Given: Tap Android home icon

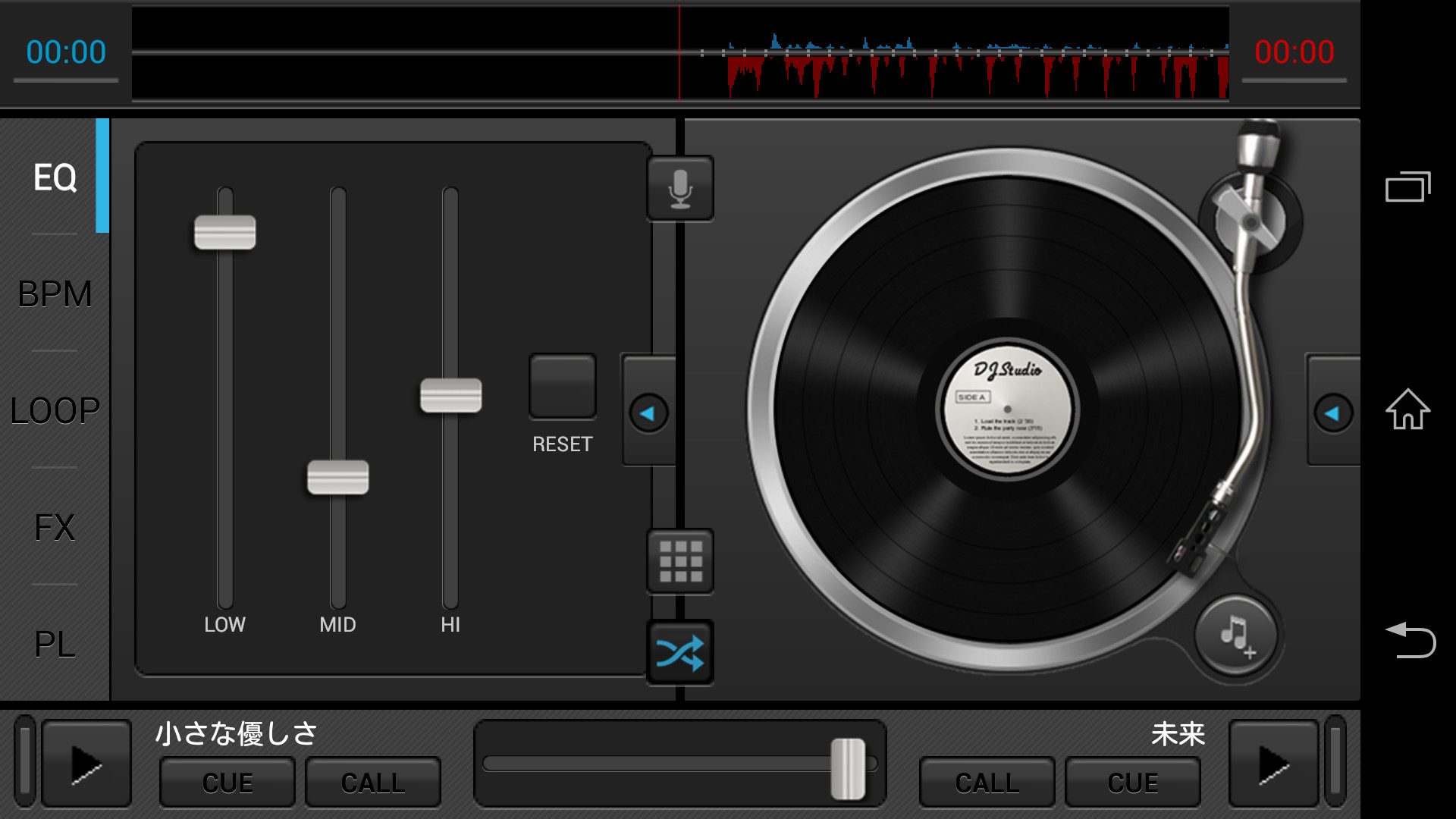Looking at the screenshot, I should tap(1407, 409).
